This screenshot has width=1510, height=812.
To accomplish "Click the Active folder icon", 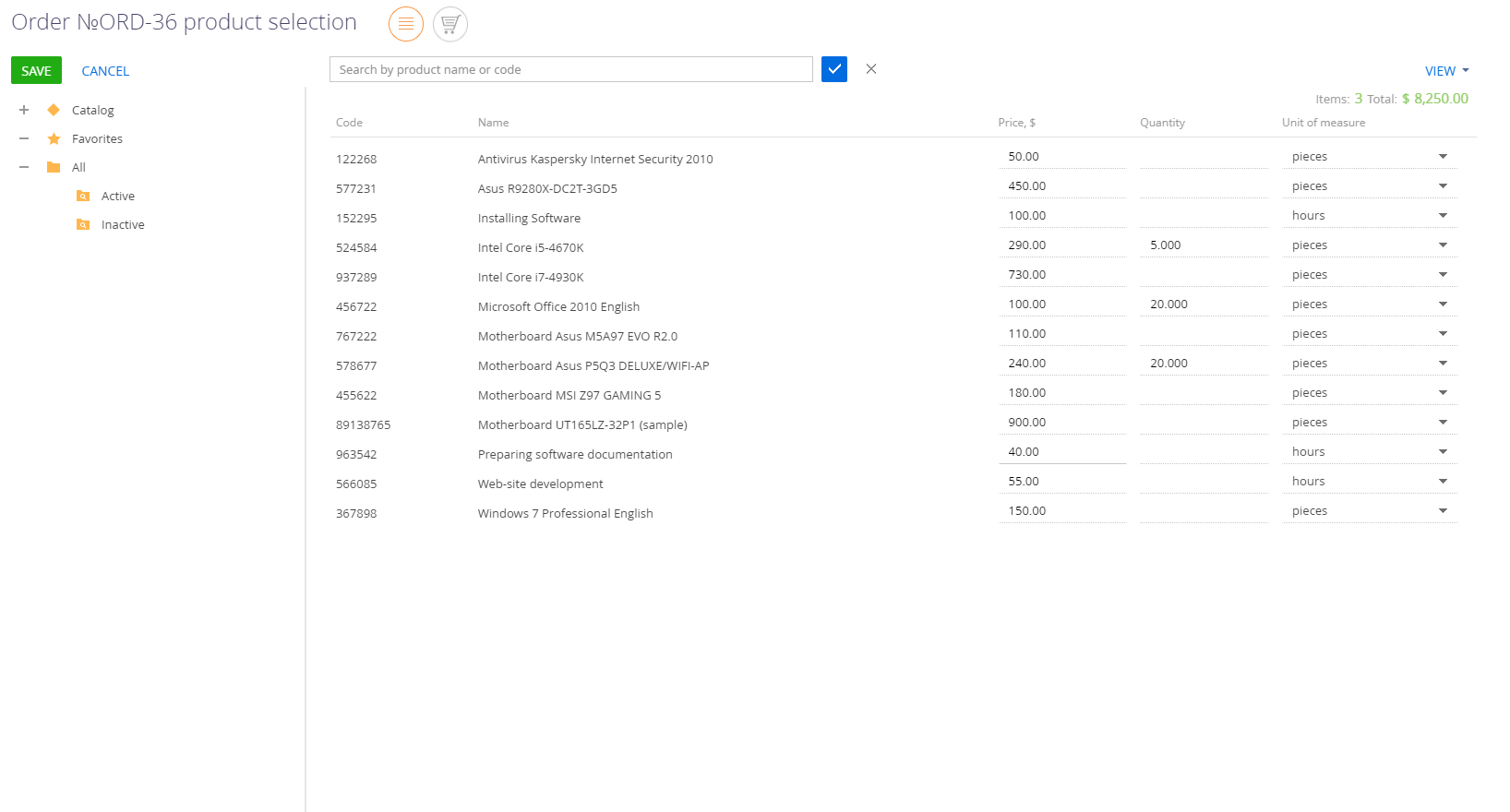I will (x=83, y=196).
